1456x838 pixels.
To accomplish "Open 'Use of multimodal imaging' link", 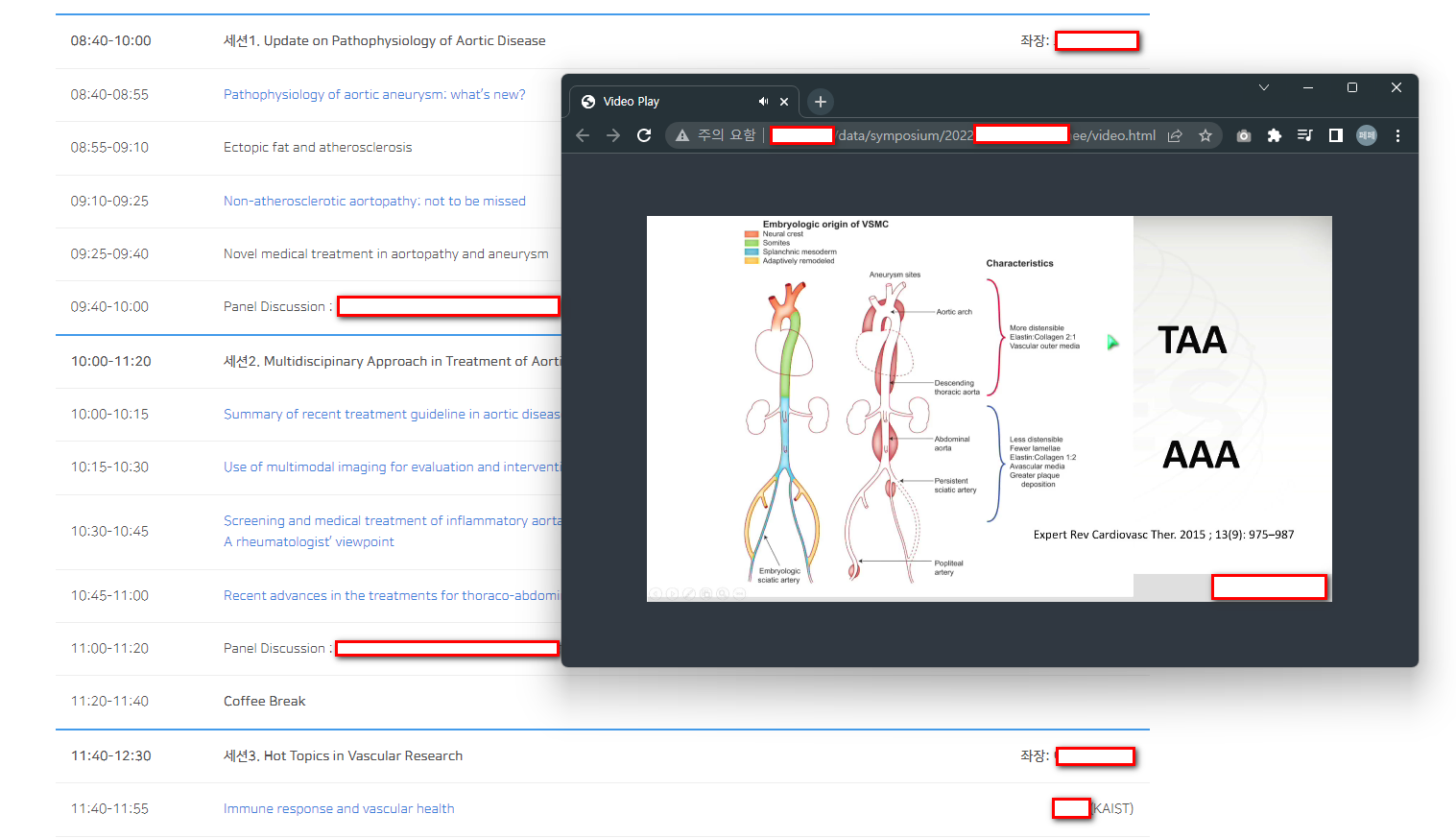I will pyautogui.click(x=392, y=467).
